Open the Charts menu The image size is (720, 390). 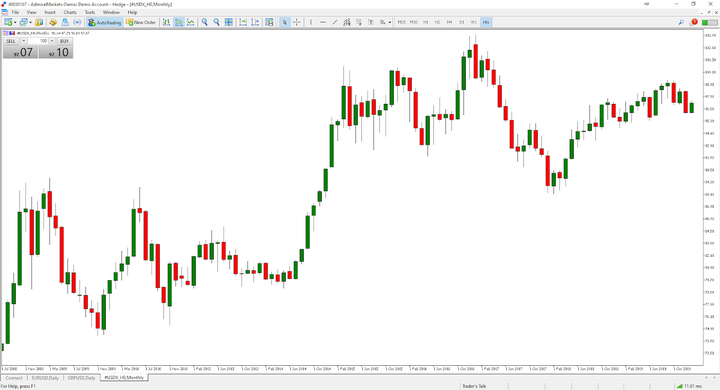click(70, 12)
